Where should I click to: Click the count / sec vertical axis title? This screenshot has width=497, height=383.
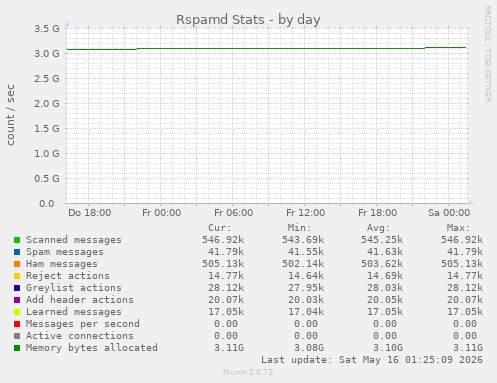point(11,115)
